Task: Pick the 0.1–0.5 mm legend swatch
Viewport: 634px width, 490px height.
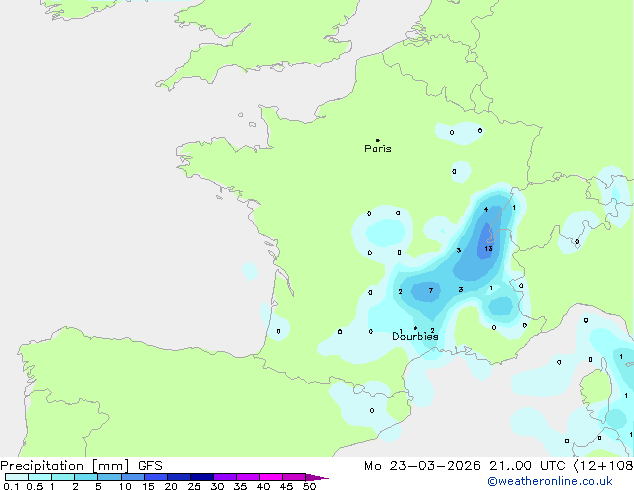Action: (x=17, y=477)
